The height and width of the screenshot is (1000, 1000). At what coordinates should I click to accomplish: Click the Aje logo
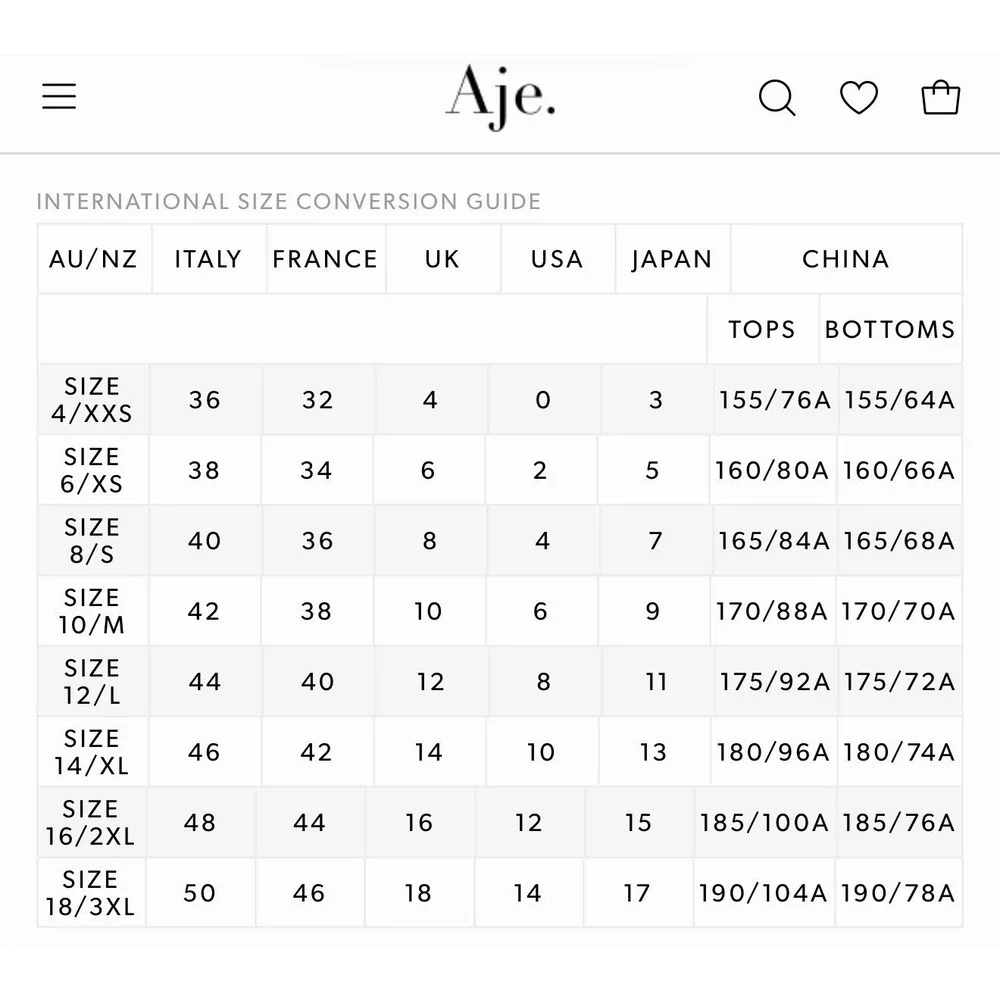point(499,97)
